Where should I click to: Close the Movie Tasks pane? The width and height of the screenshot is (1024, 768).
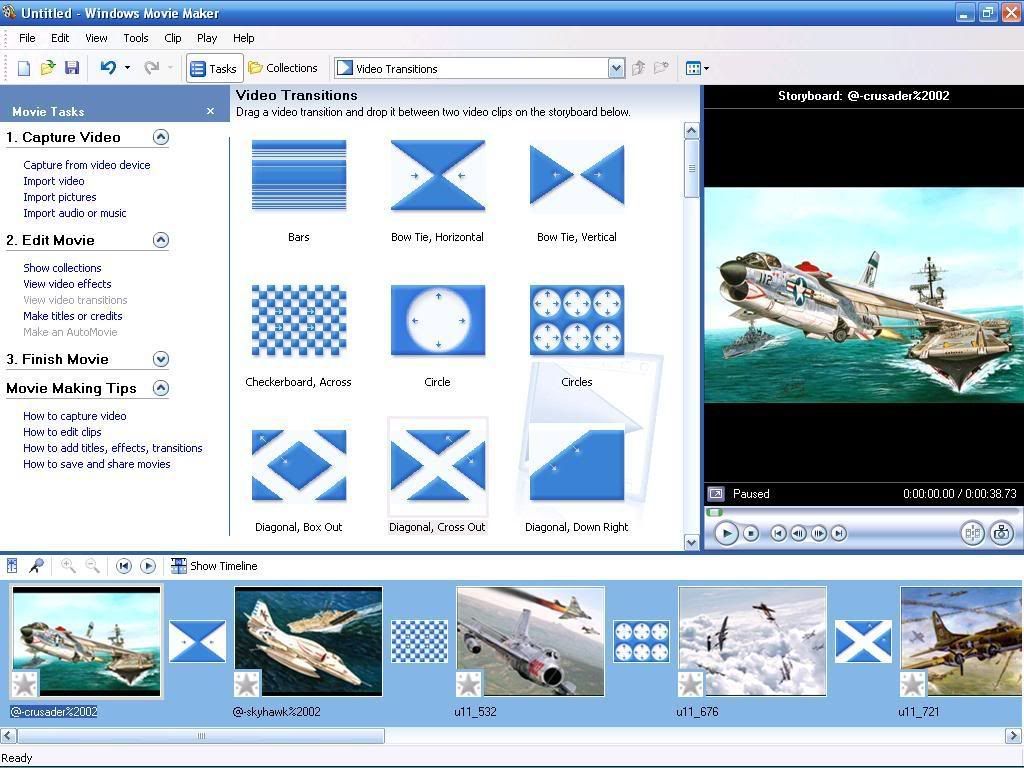click(210, 111)
